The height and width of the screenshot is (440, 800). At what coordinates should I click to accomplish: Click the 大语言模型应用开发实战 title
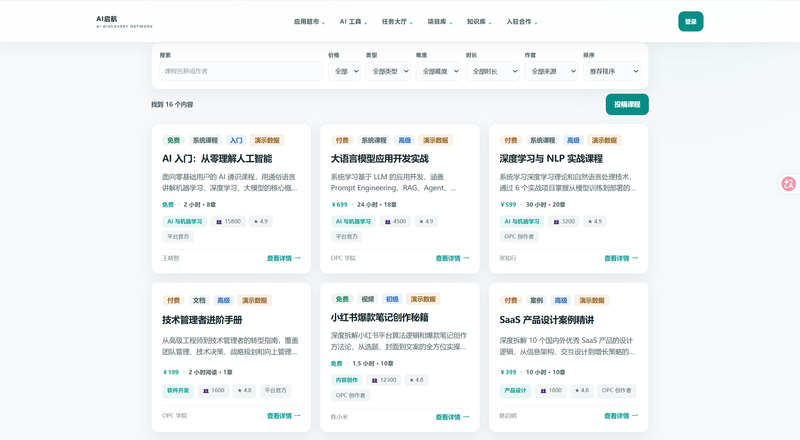click(380, 159)
